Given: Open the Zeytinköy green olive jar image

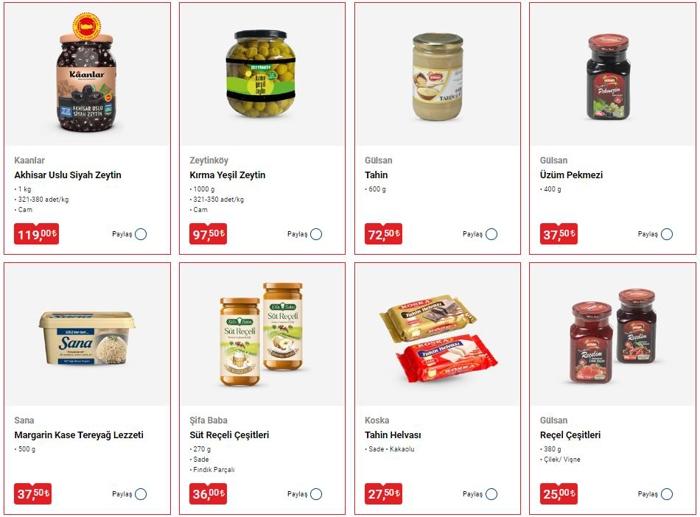Looking at the screenshot, I should click(261, 74).
